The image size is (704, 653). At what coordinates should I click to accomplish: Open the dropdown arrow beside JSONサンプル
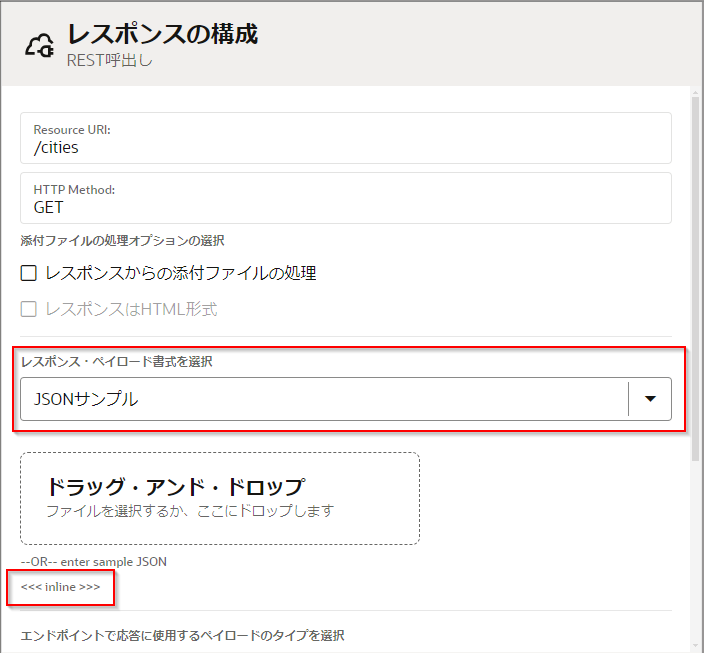[x=650, y=399]
